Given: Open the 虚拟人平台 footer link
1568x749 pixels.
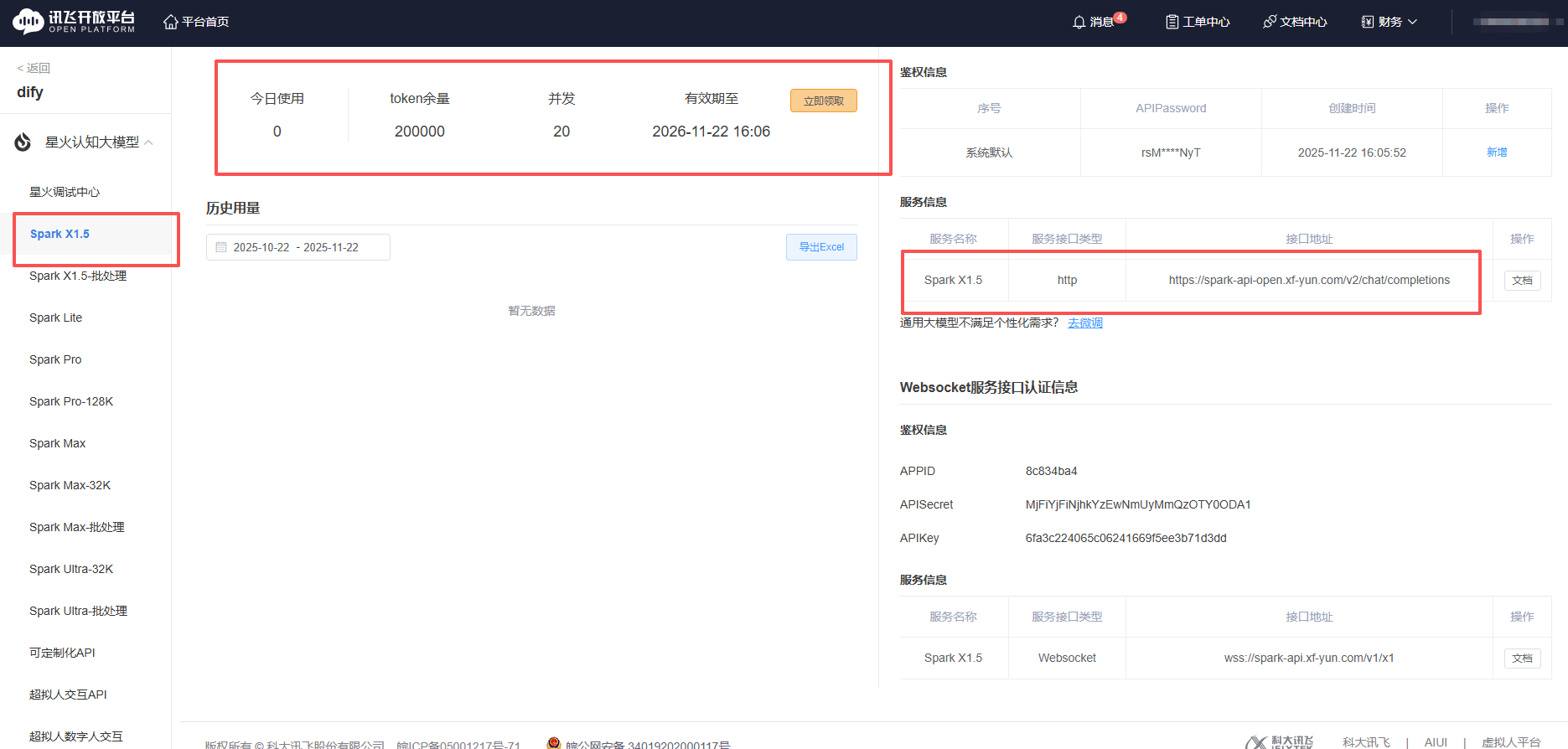Looking at the screenshot, I should click(1511, 742).
